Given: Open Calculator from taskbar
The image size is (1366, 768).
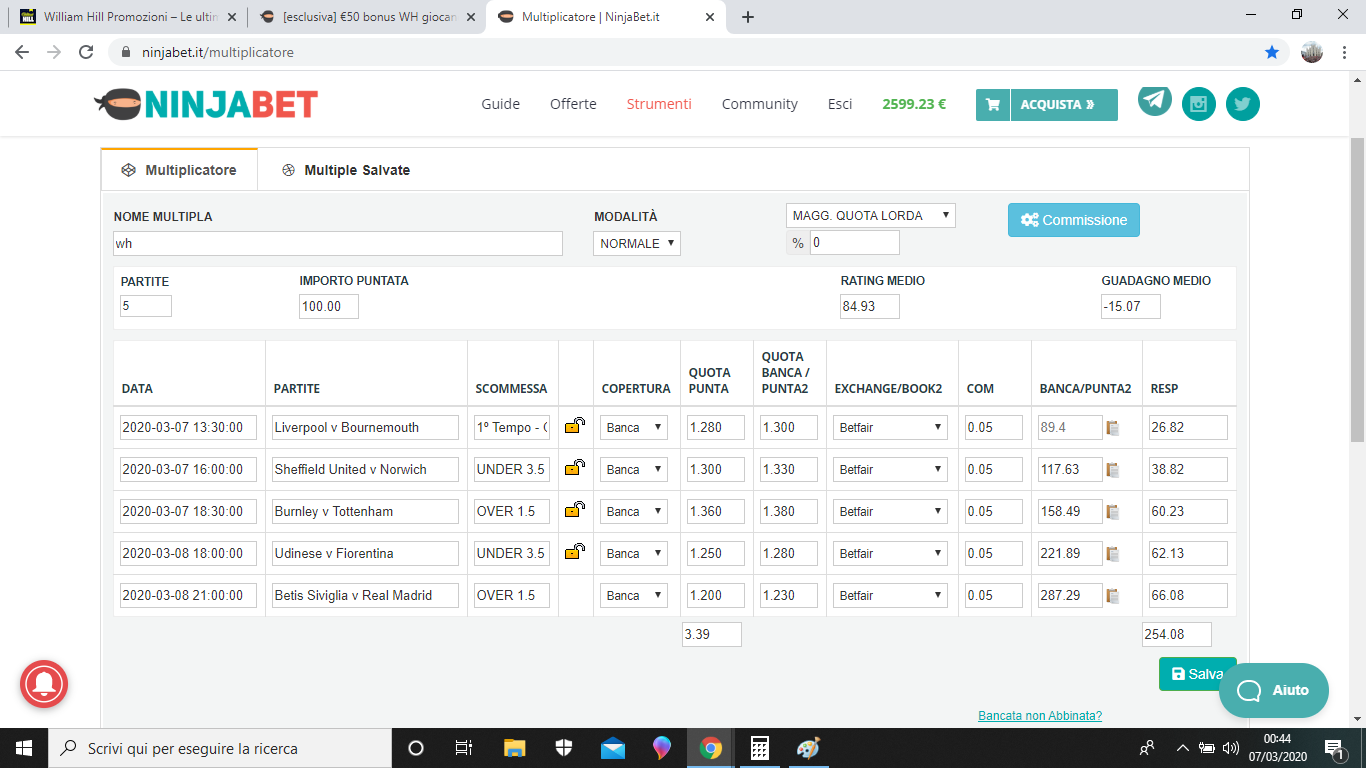Looking at the screenshot, I should tap(760, 748).
